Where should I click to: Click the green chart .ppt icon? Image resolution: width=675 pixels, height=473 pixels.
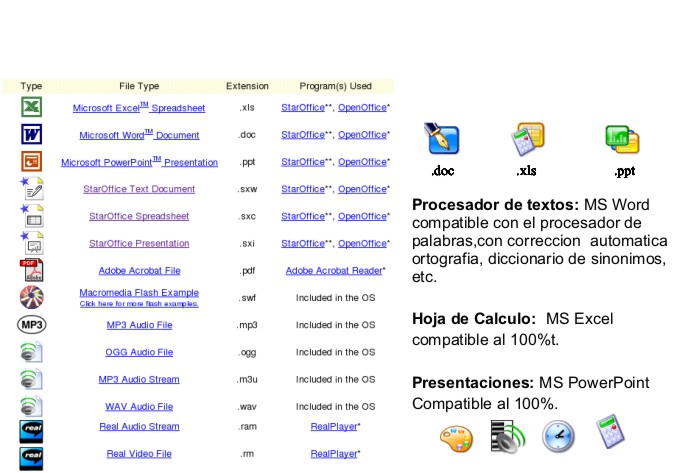[x=622, y=139]
